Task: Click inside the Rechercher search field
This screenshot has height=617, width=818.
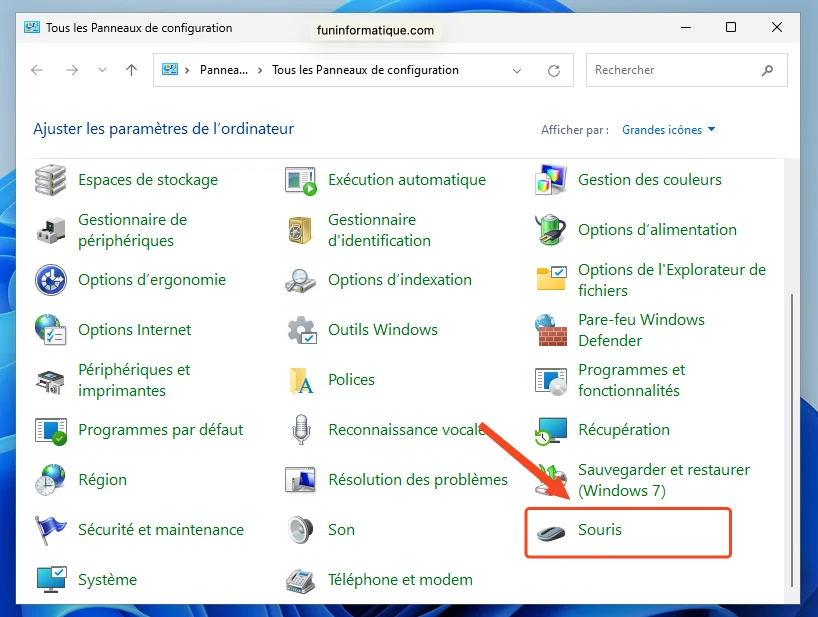Action: tap(680, 70)
